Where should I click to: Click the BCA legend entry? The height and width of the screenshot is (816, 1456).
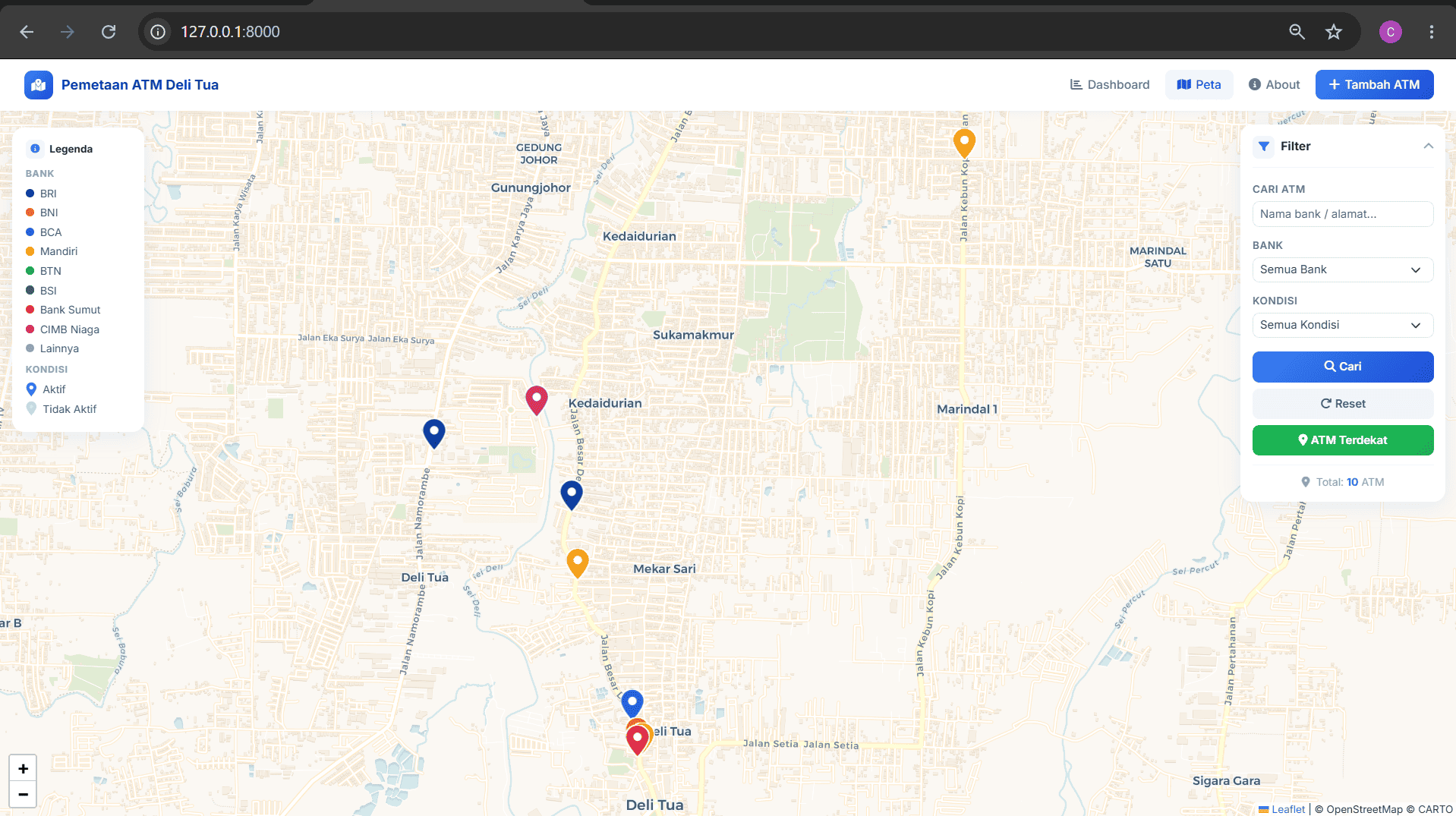tap(44, 232)
